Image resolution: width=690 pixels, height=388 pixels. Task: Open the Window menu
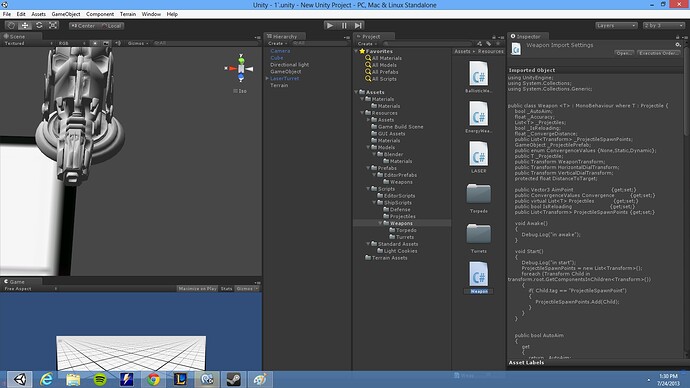(x=151, y=14)
